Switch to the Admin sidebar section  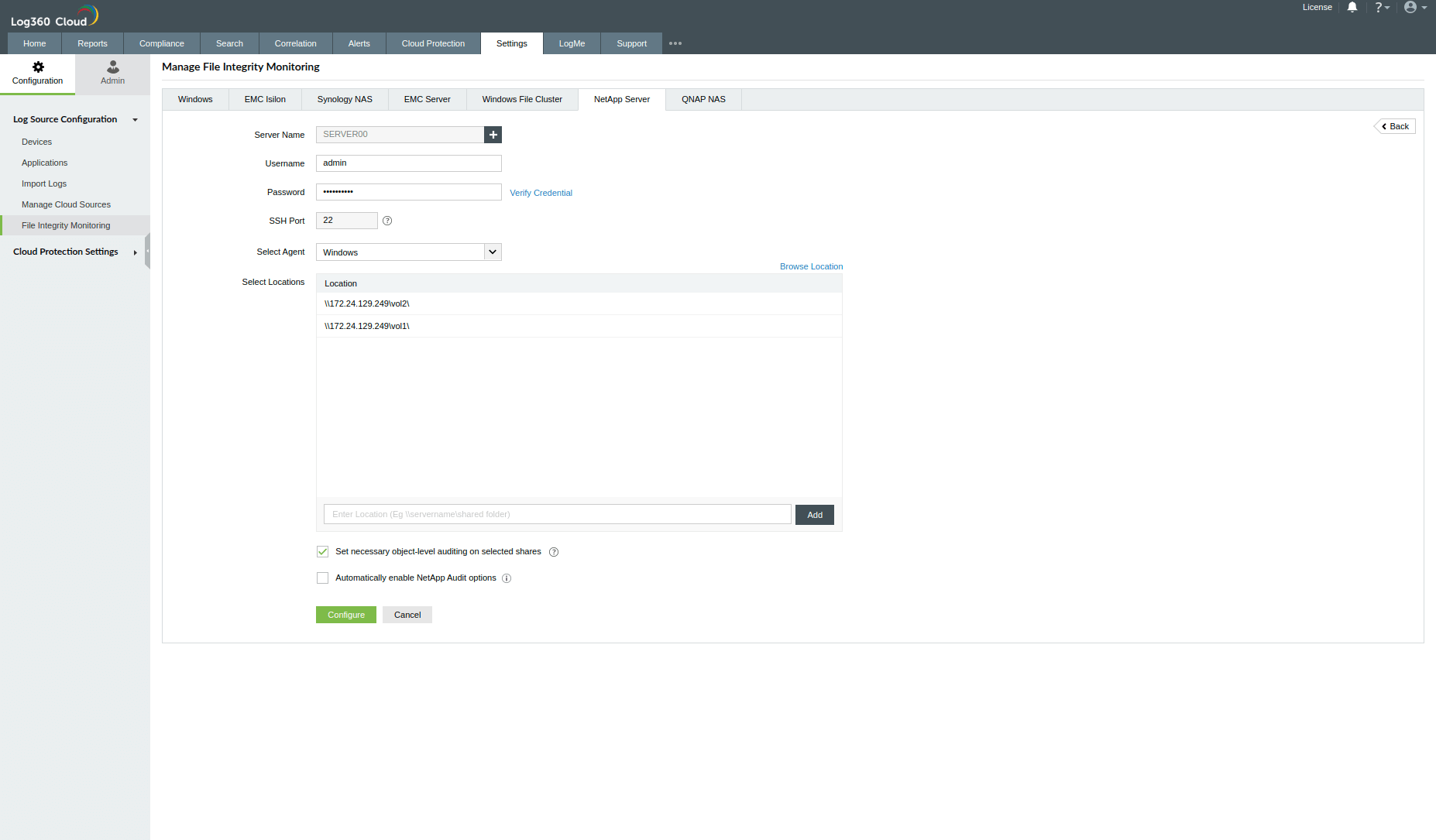point(112,74)
